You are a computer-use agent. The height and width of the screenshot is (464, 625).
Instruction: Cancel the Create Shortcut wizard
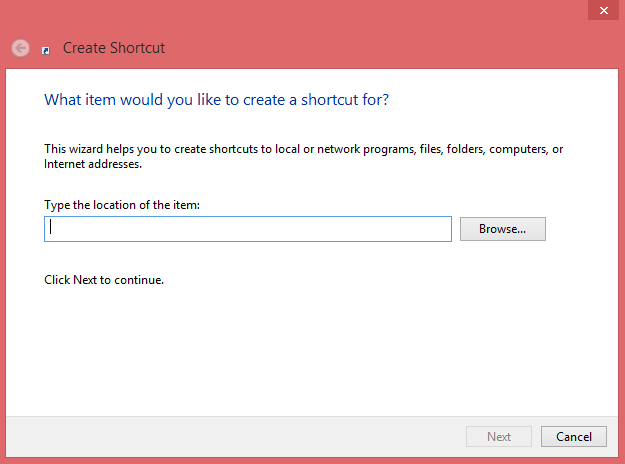[x=573, y=436]
